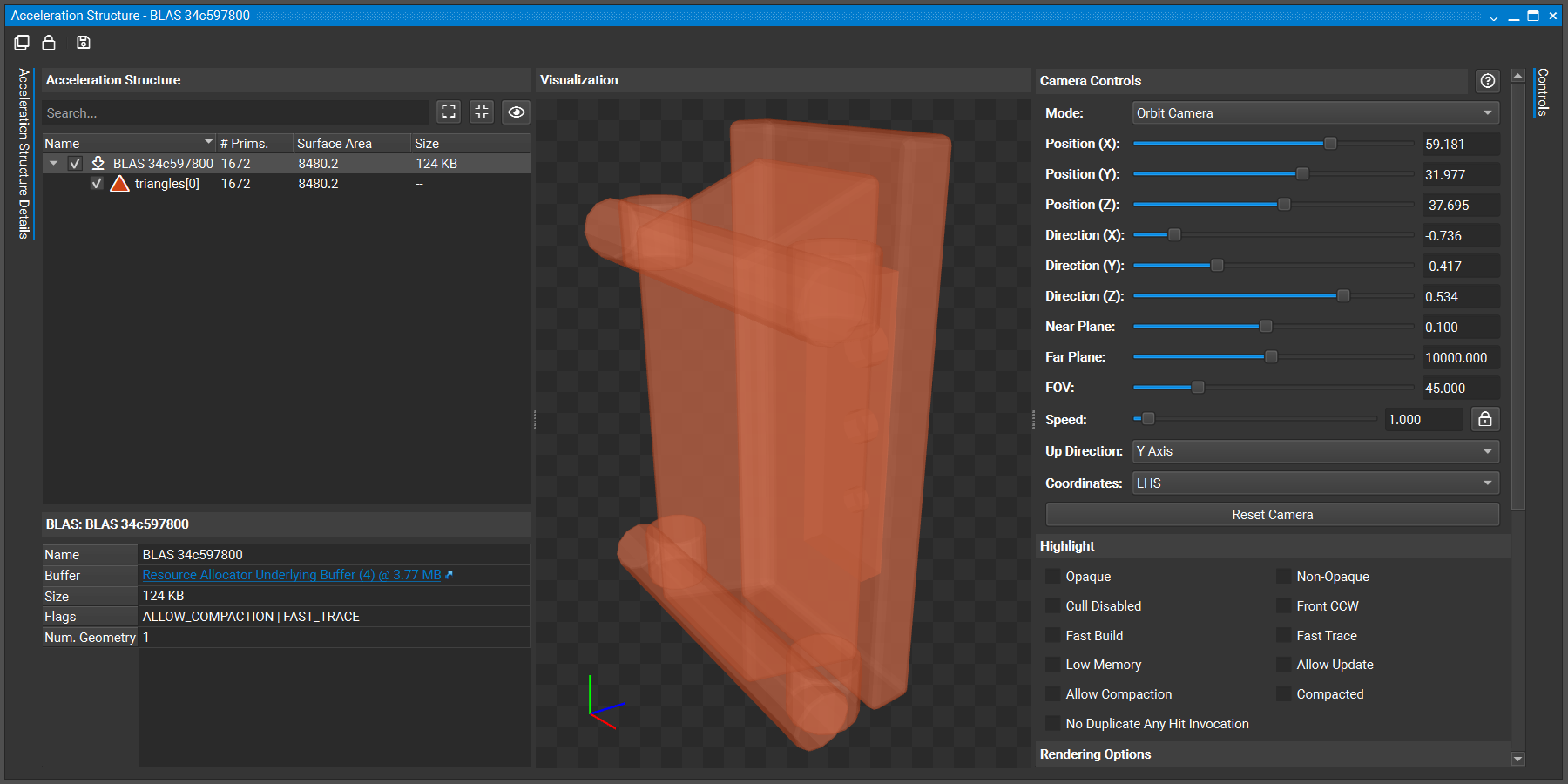
Task: Sort by the # Prims. column header
Action: (x=254, y=143)
